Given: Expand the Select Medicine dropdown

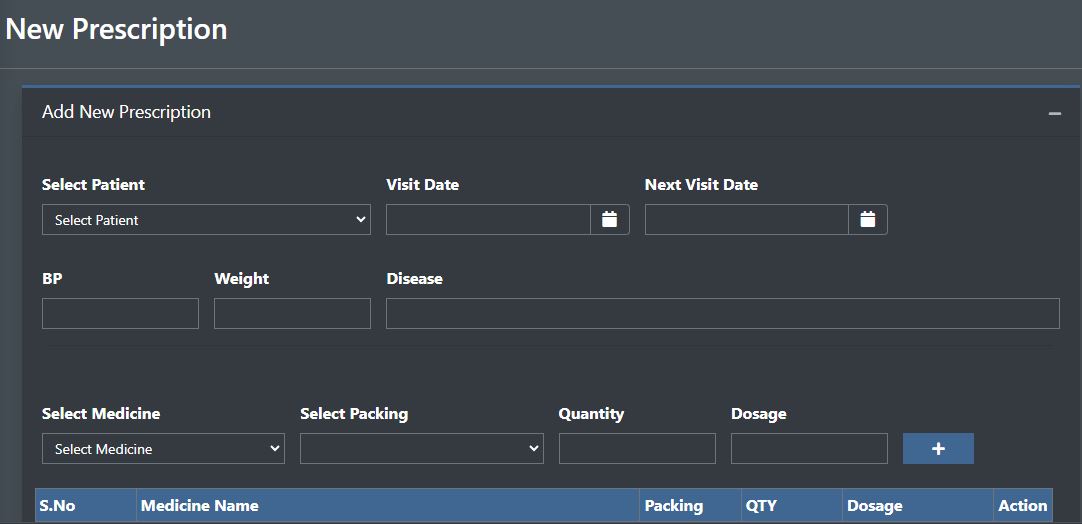Looking at the screenshot, I should coord(163,449).
